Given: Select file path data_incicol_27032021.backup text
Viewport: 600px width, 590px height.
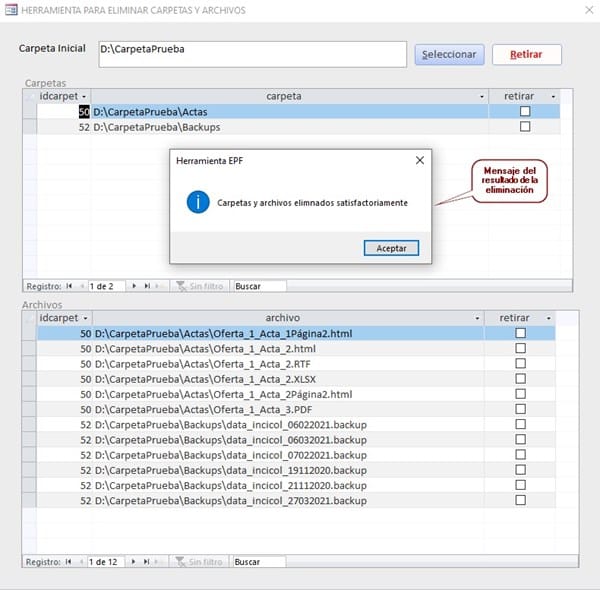Looking at the screenshot, I should click(x=231, y=501).
